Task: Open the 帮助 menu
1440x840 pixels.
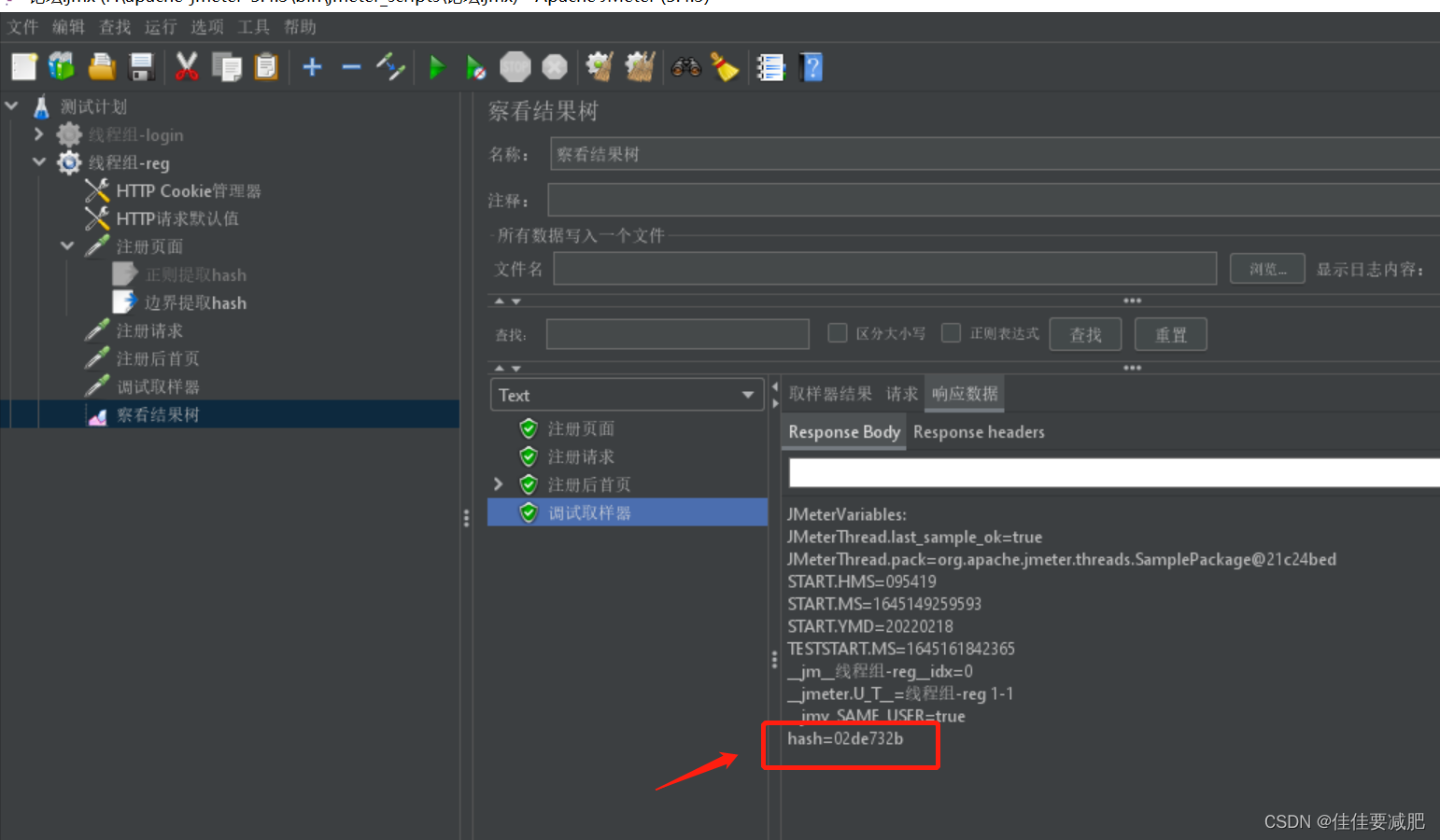Action: (x=300, y=27)
